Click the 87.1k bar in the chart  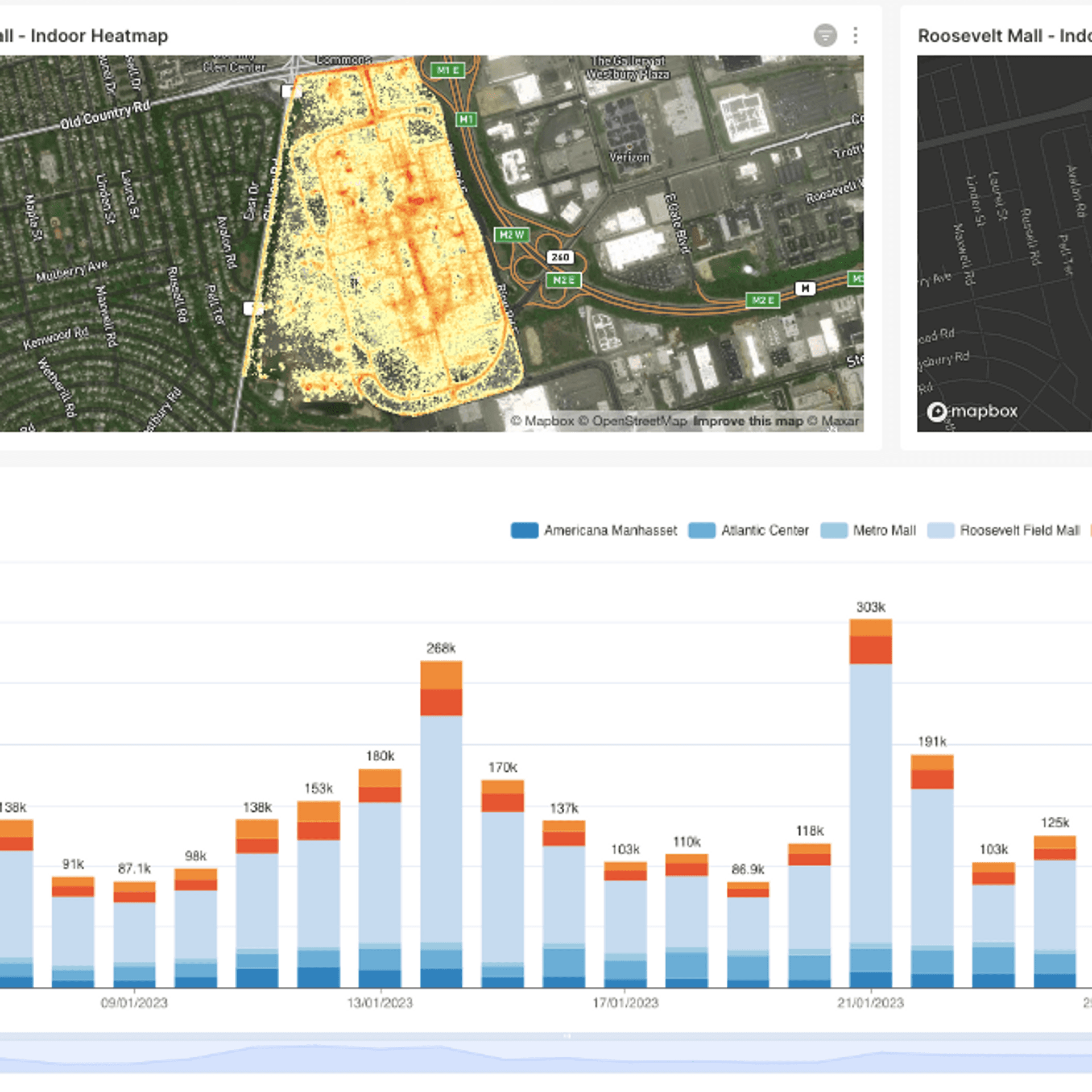point(134,934)
